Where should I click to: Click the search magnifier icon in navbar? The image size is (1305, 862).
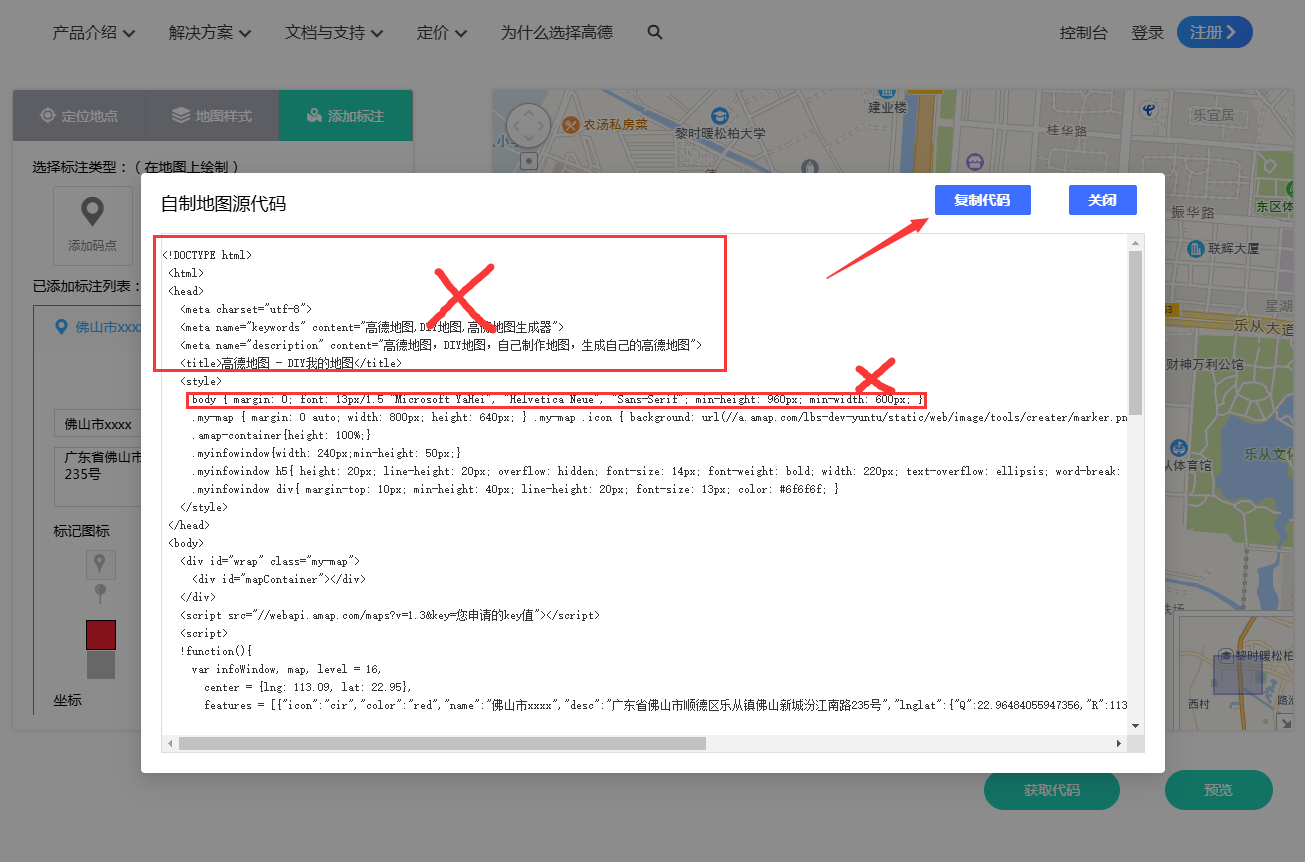click(655, 32)
